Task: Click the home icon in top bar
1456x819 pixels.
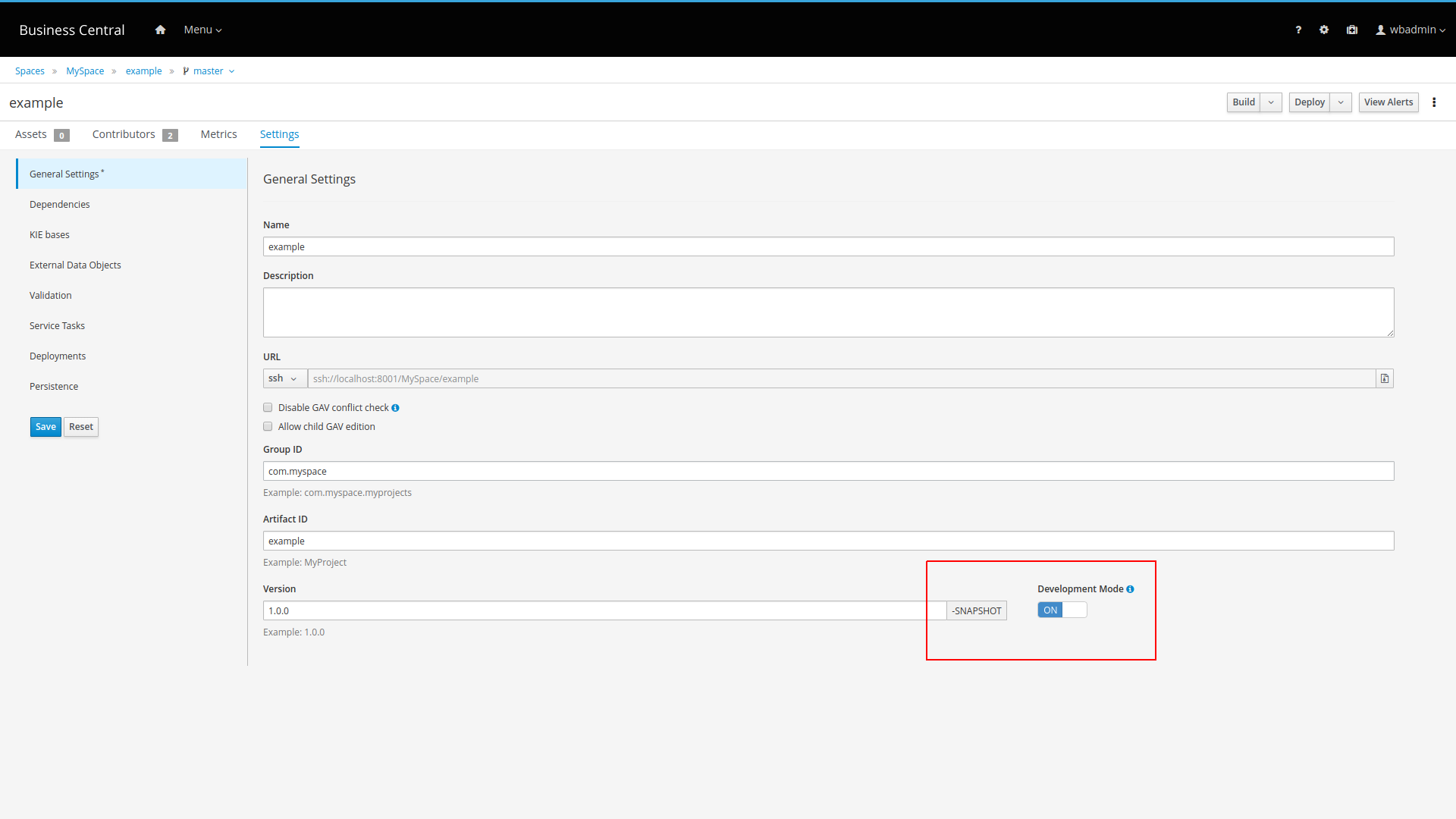Action: coord(160,30)
